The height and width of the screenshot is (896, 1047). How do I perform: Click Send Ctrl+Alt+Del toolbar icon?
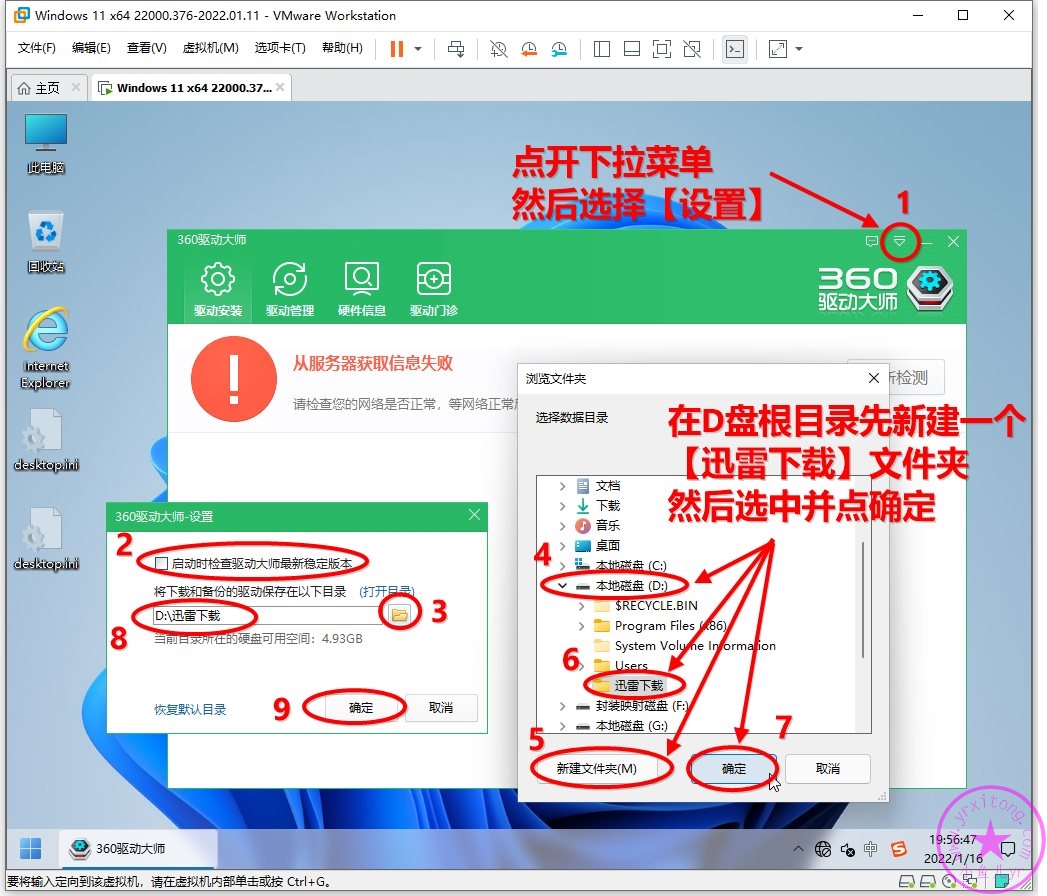click(x=456, y=49)
